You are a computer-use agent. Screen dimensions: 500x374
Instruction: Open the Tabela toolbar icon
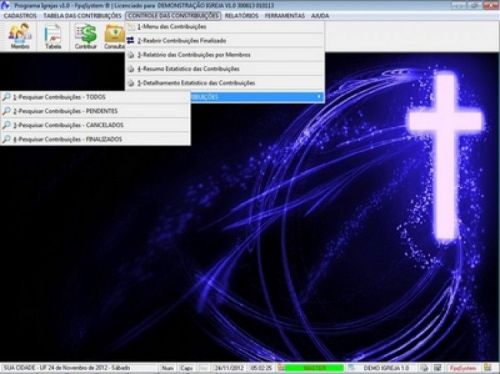pos(53,36)
